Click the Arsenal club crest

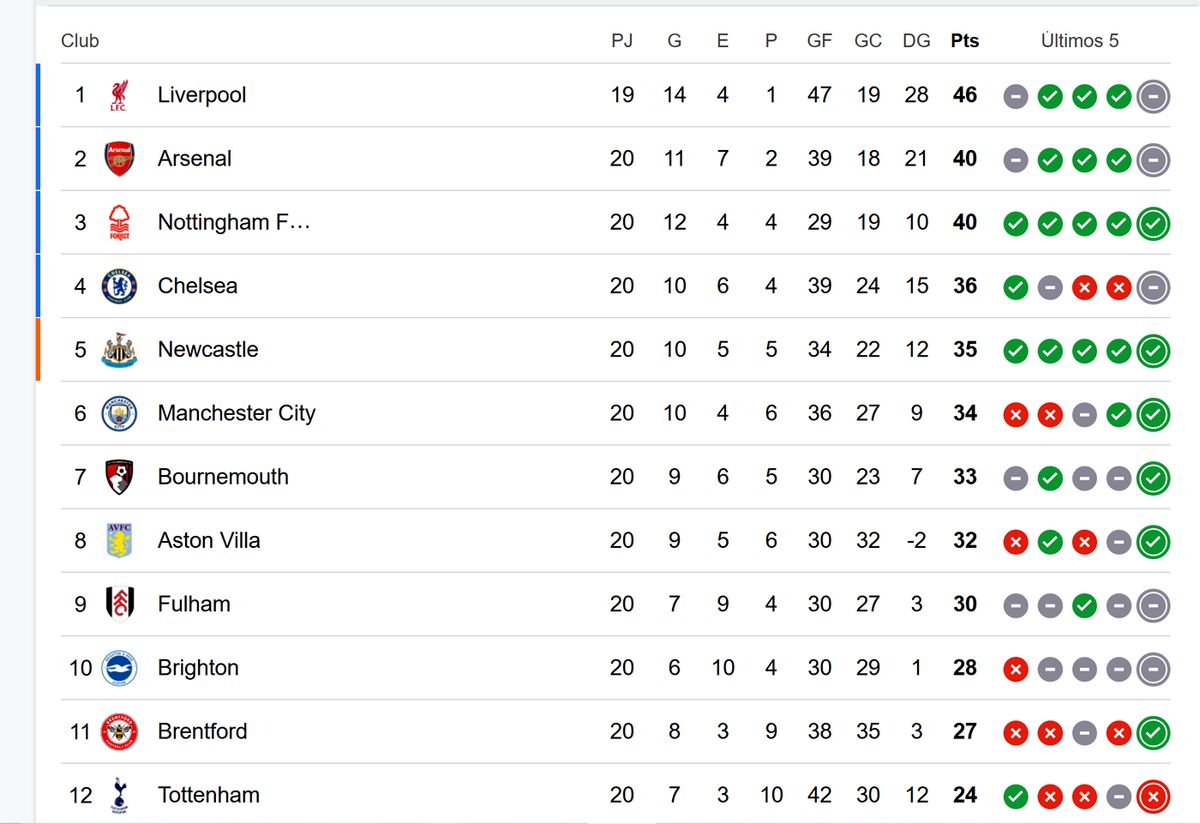(119, 159)
